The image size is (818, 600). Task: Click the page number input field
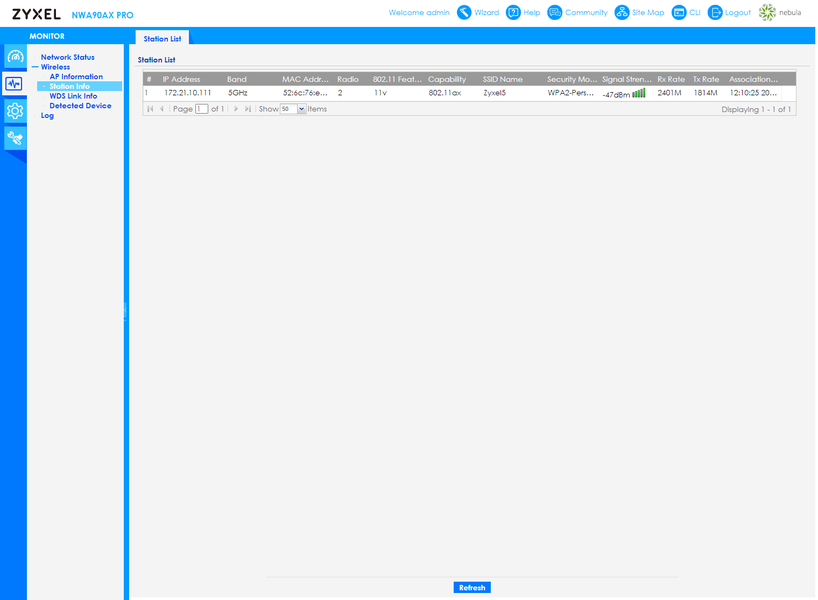coord(201,109)
